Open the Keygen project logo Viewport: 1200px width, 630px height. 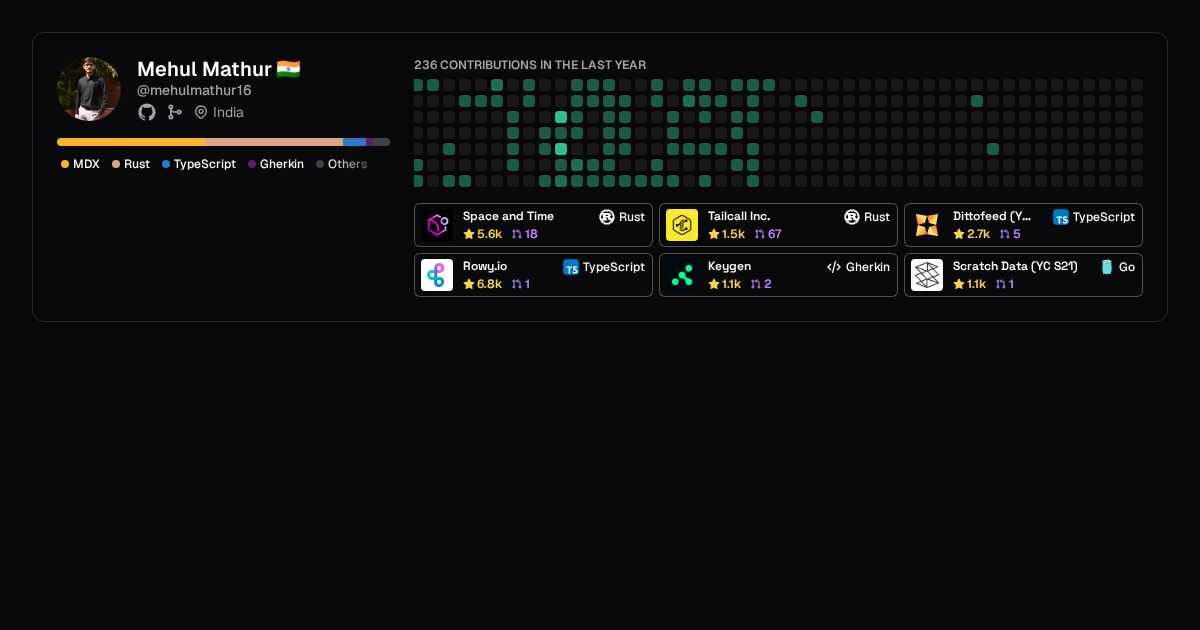tap(682, 275)
